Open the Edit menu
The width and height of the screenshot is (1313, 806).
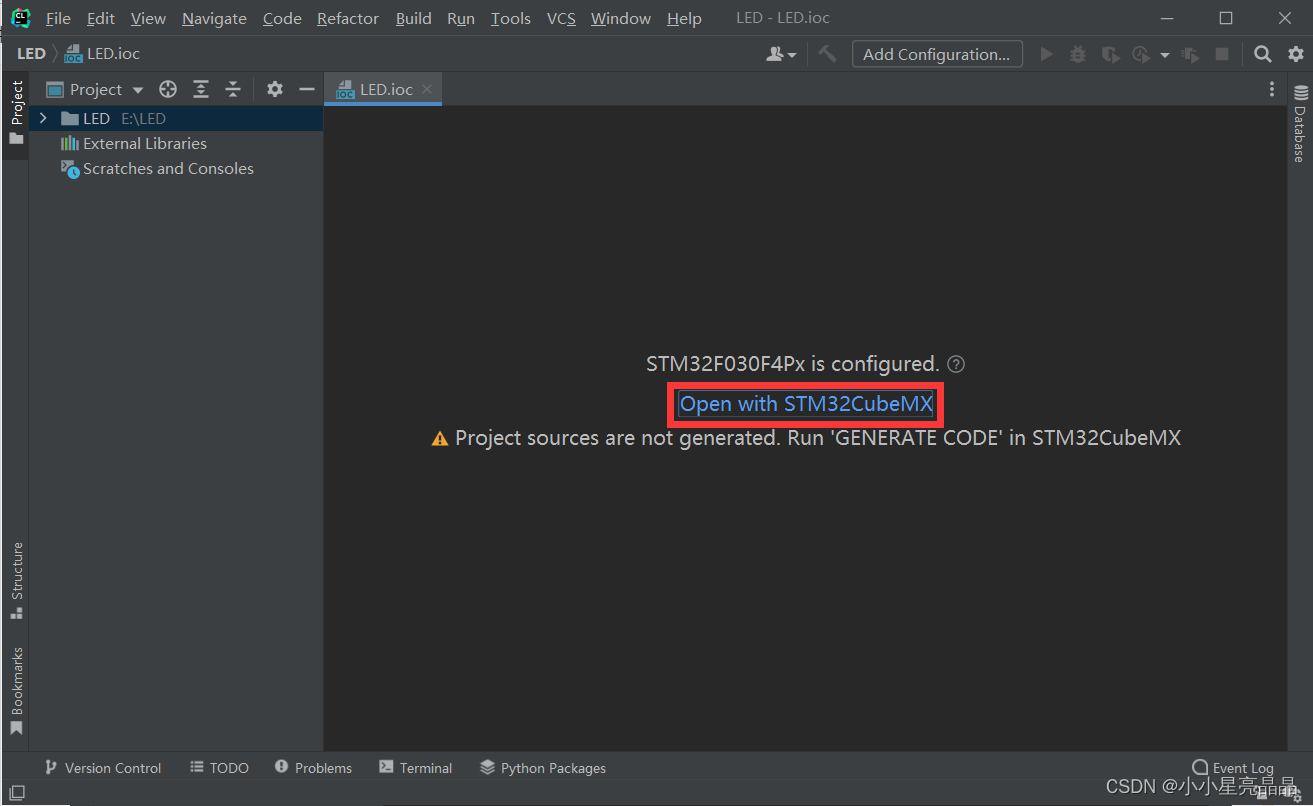pyautogui.click(x=100, y=18)
